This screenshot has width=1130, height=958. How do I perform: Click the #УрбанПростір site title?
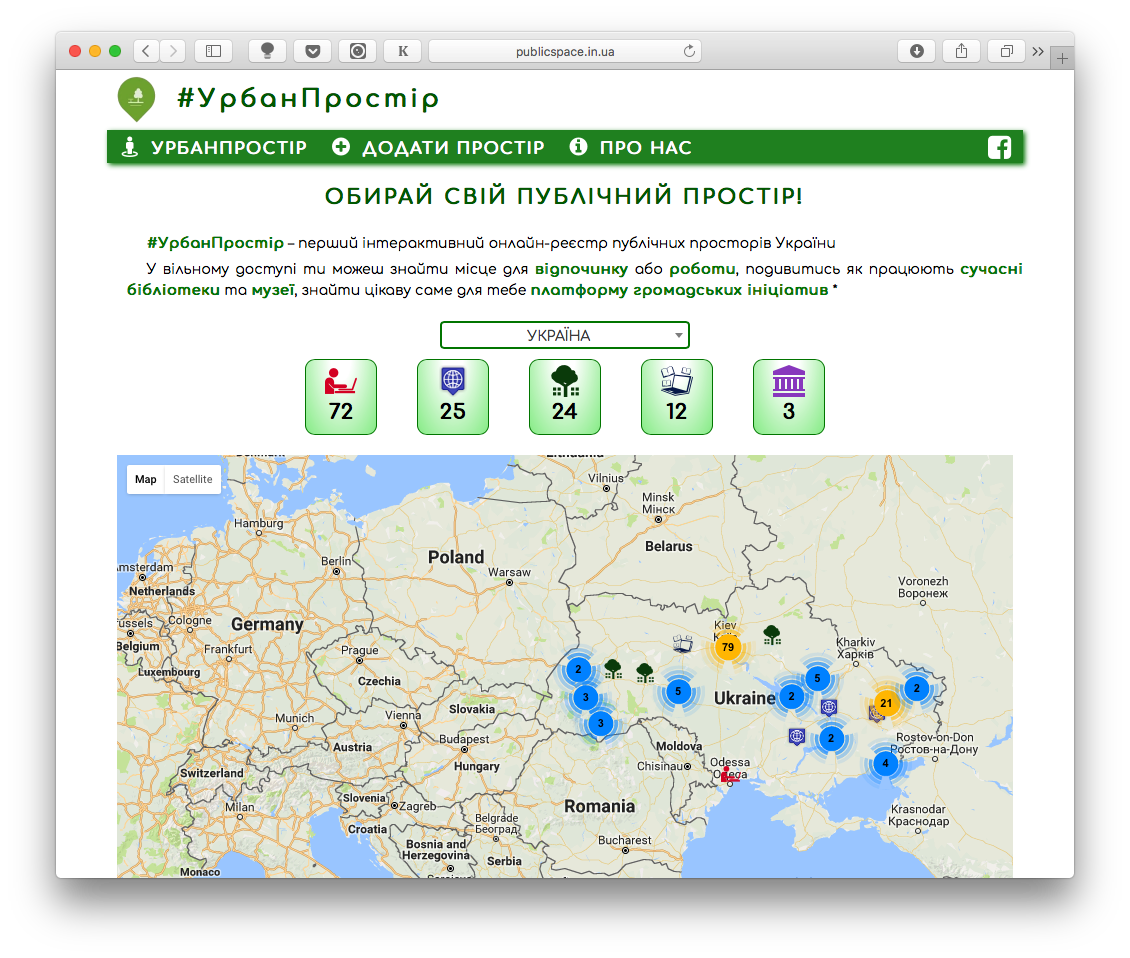pos(308,98)
